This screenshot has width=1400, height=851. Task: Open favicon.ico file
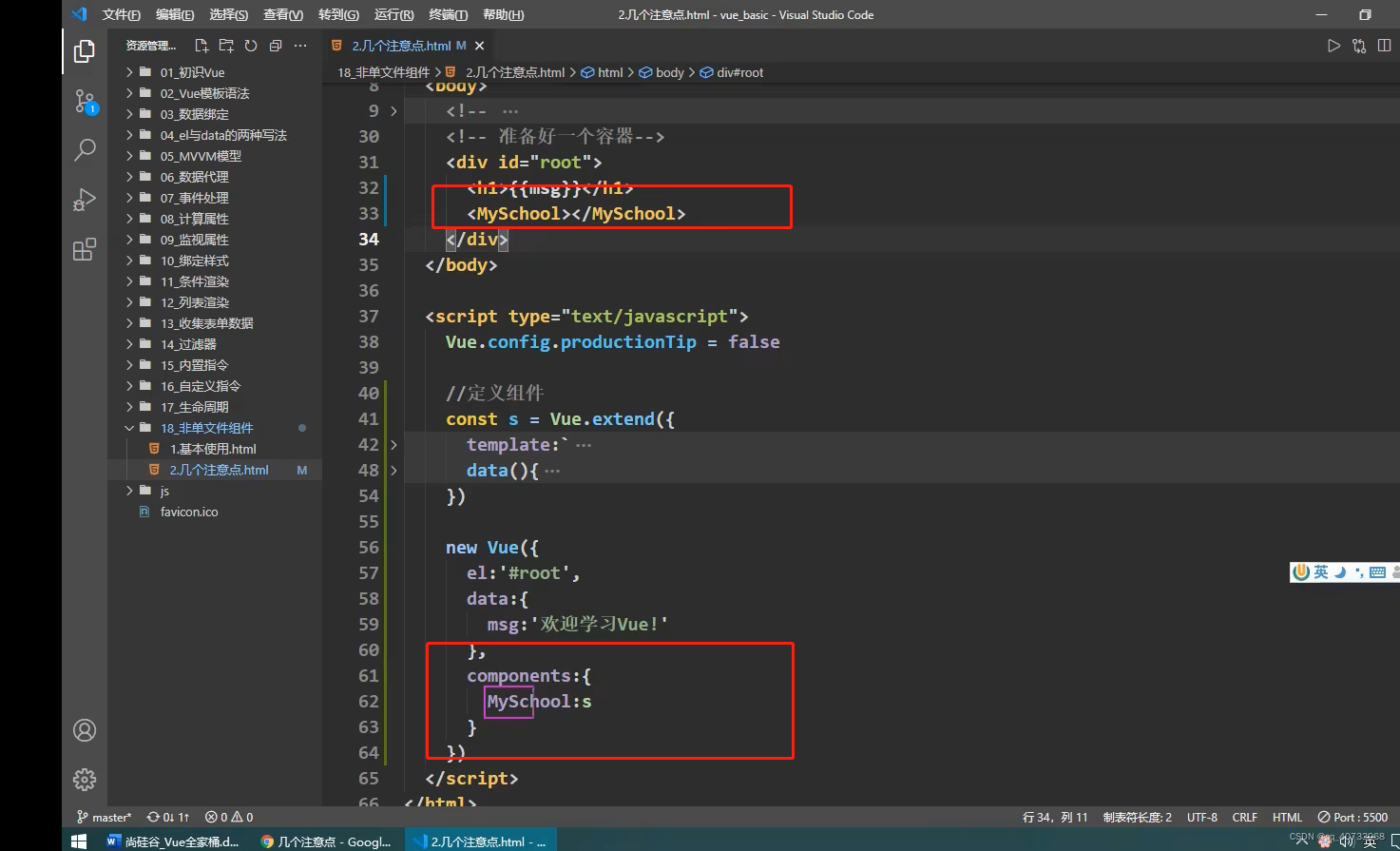215,512
